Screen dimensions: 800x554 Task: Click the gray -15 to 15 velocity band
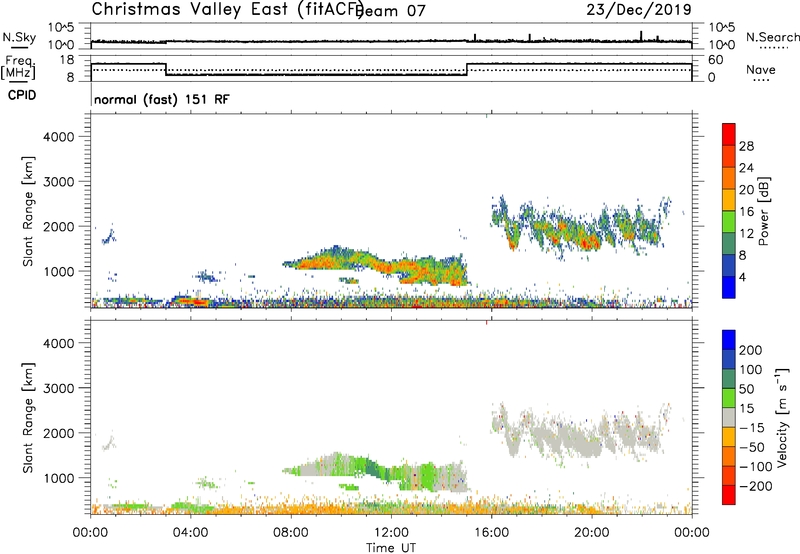pos(729,417)
